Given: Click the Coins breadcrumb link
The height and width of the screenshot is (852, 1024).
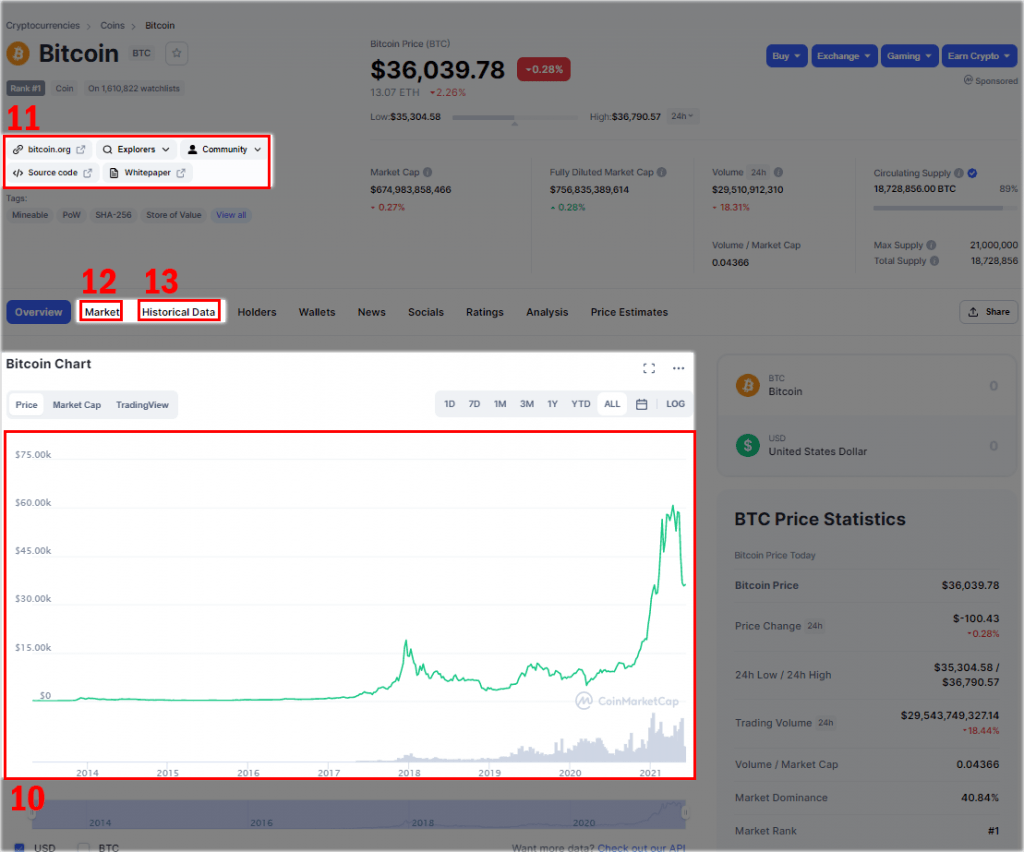Looking at the screenshot, I should 112,25.
